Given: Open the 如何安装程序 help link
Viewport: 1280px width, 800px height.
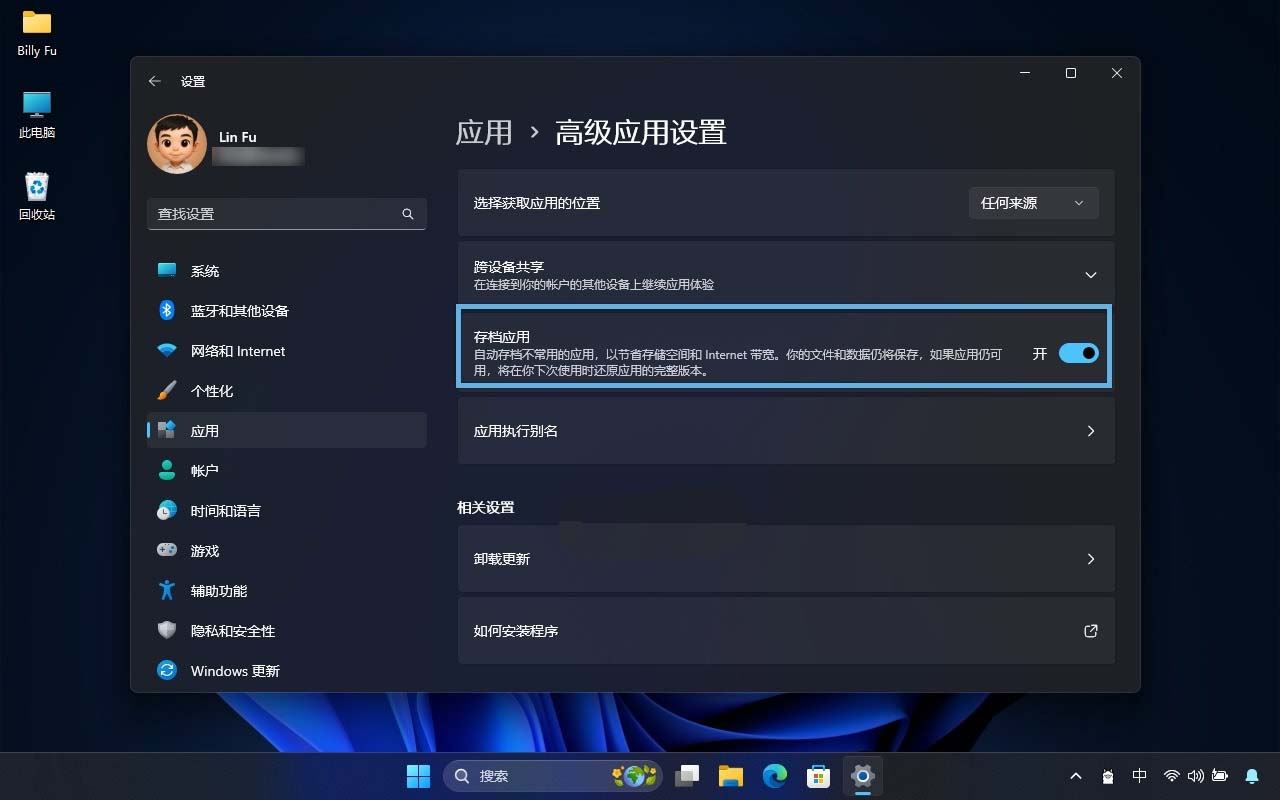Looking at the screenshot, I should pyautogui.click(x=786, y=630).
